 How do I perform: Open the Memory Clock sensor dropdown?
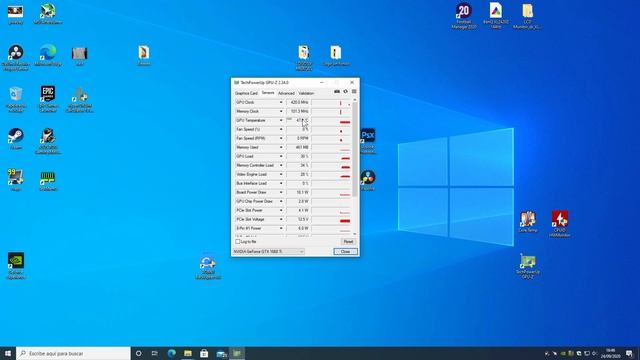tap(281, 111)
